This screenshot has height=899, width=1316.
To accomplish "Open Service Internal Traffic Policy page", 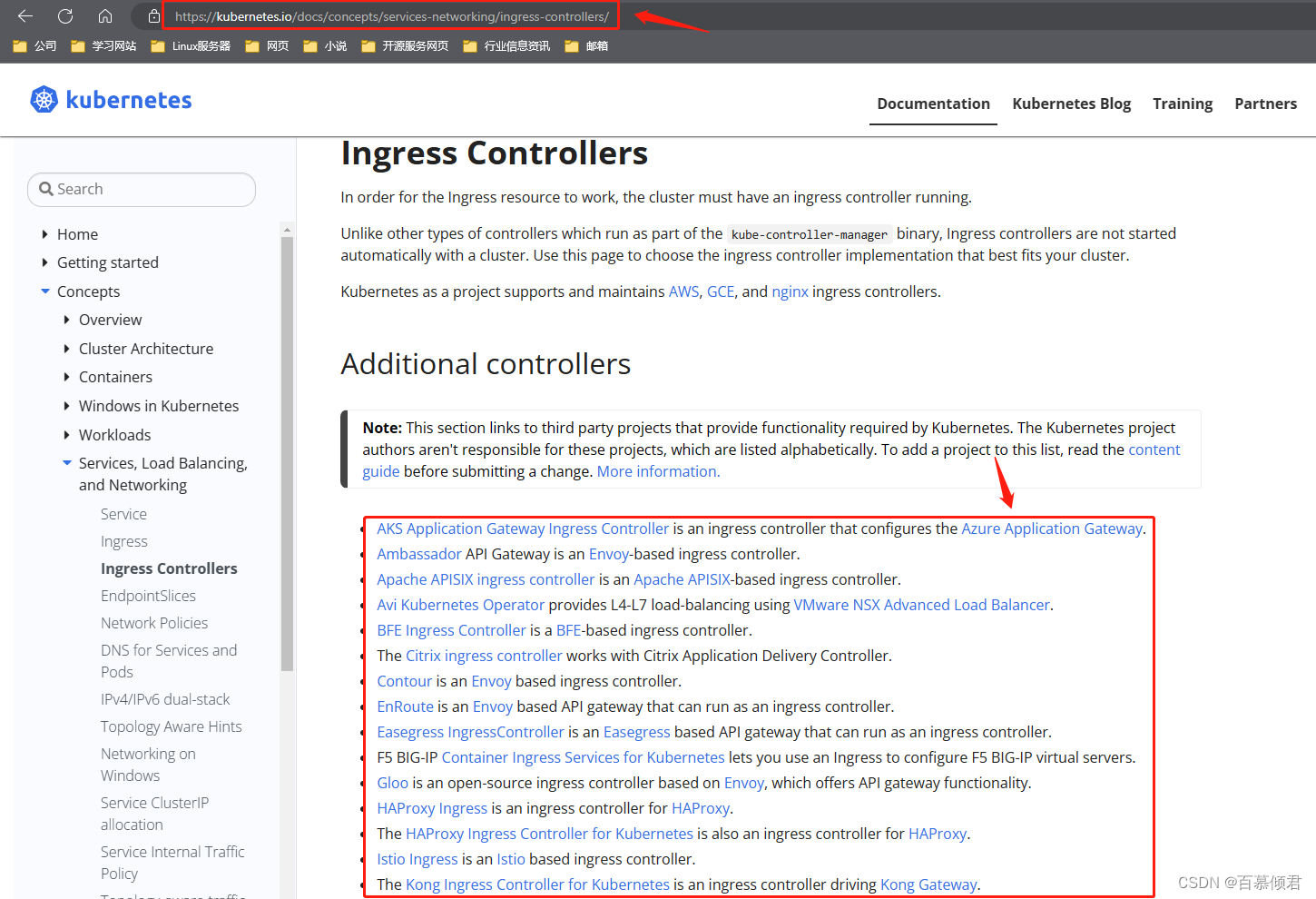I will coord(172,863).
